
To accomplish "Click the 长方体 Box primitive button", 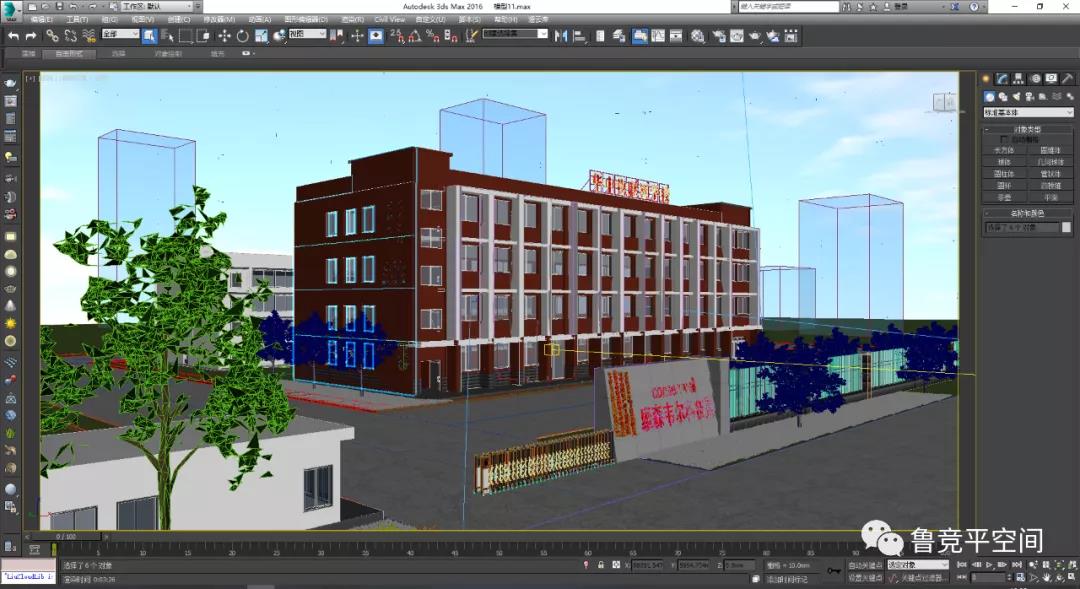I will point(1004,150).
